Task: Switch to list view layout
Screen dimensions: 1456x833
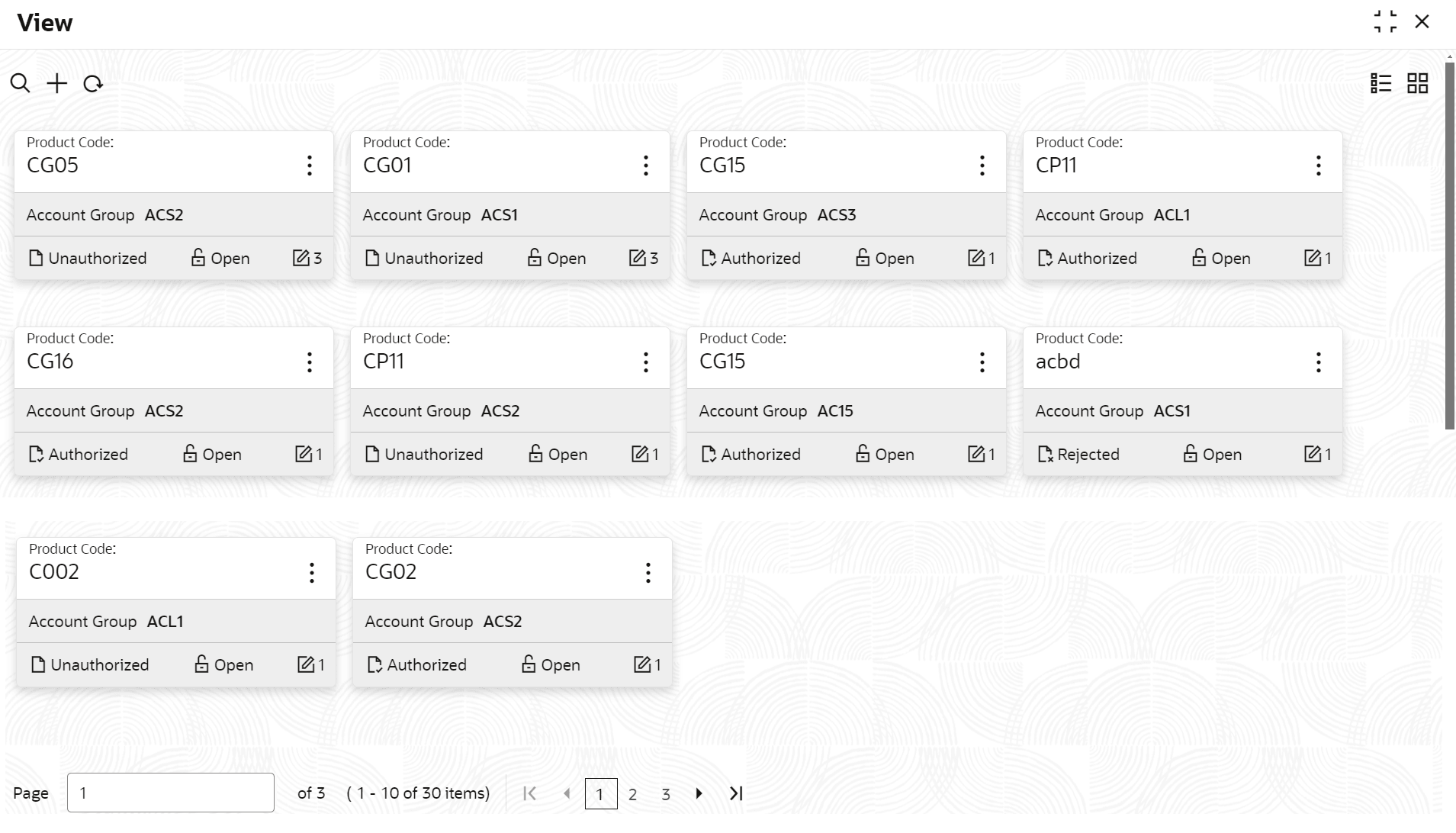Action: point(1380,83)
